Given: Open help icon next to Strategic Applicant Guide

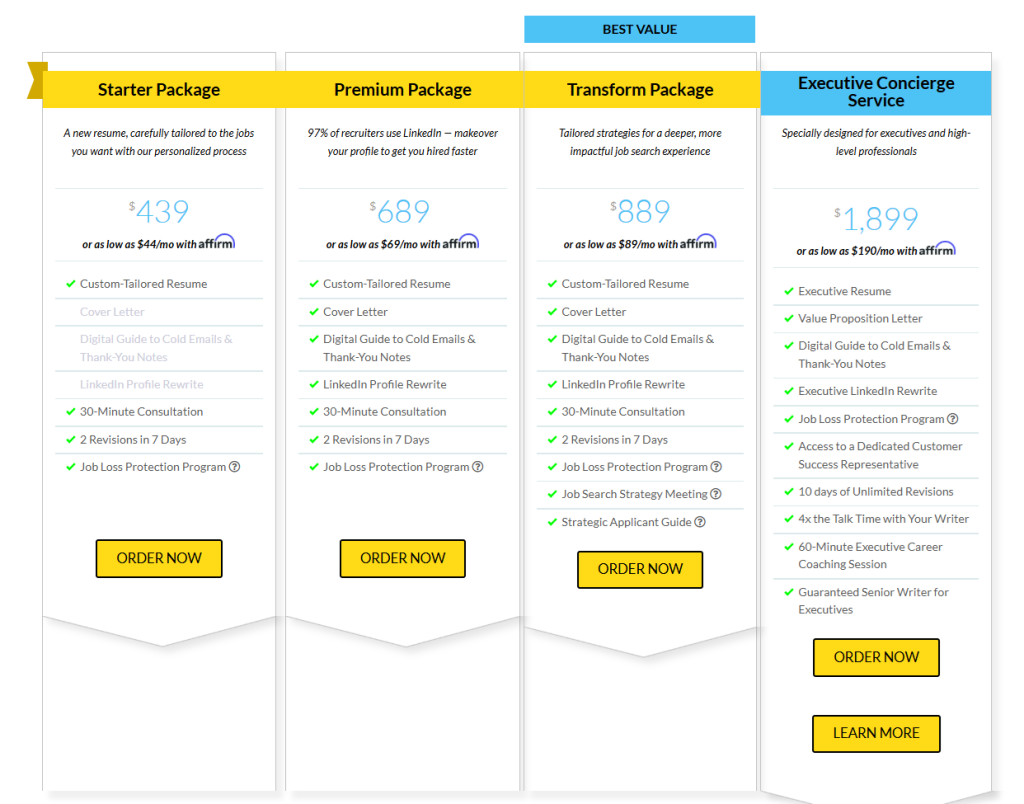Looking at the screenshot, I should [700, 522].
